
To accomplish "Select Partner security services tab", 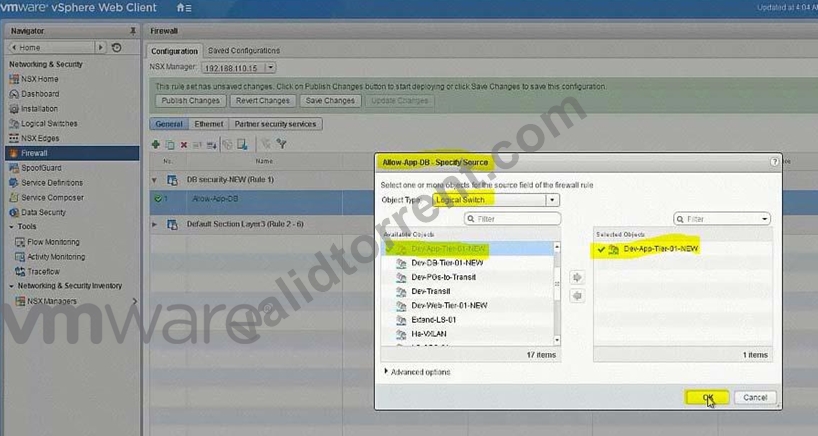I will coord(275,124).
